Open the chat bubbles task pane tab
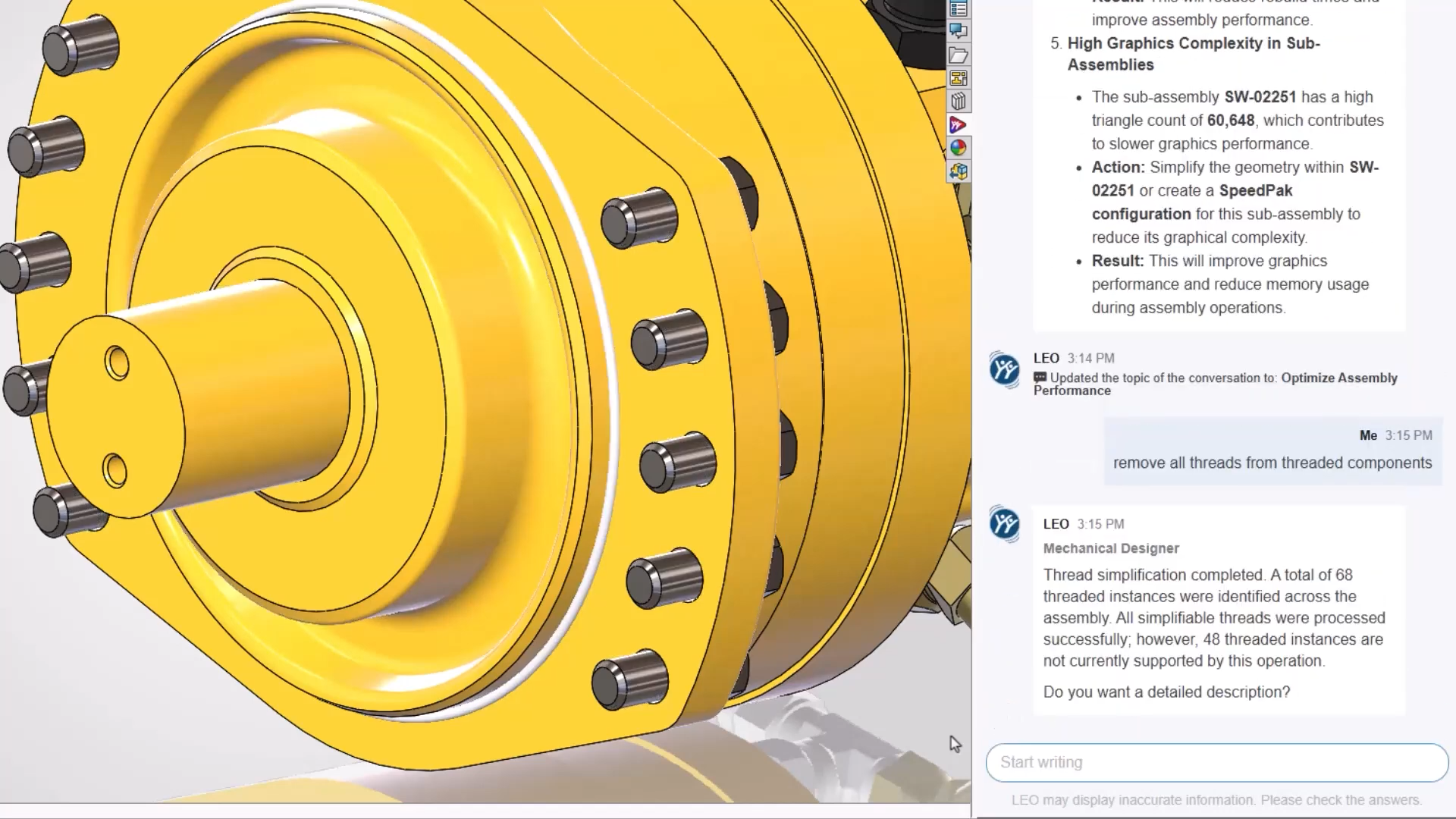1456x819 pixels. (x=959, y=31)
